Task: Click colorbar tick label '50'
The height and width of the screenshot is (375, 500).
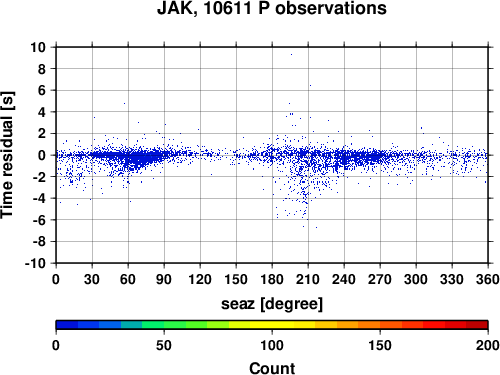Action: 164,345
